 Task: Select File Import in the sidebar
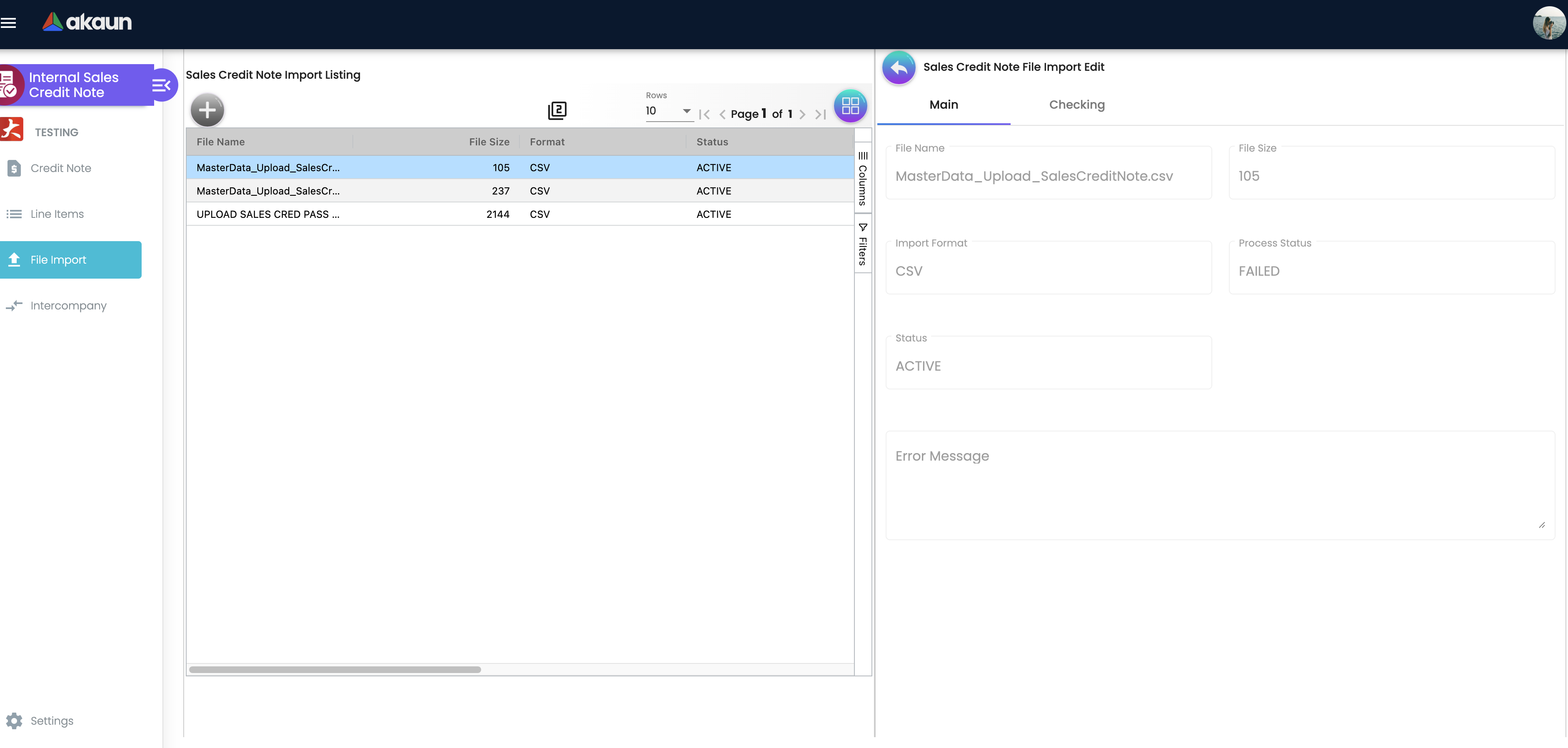70,260
